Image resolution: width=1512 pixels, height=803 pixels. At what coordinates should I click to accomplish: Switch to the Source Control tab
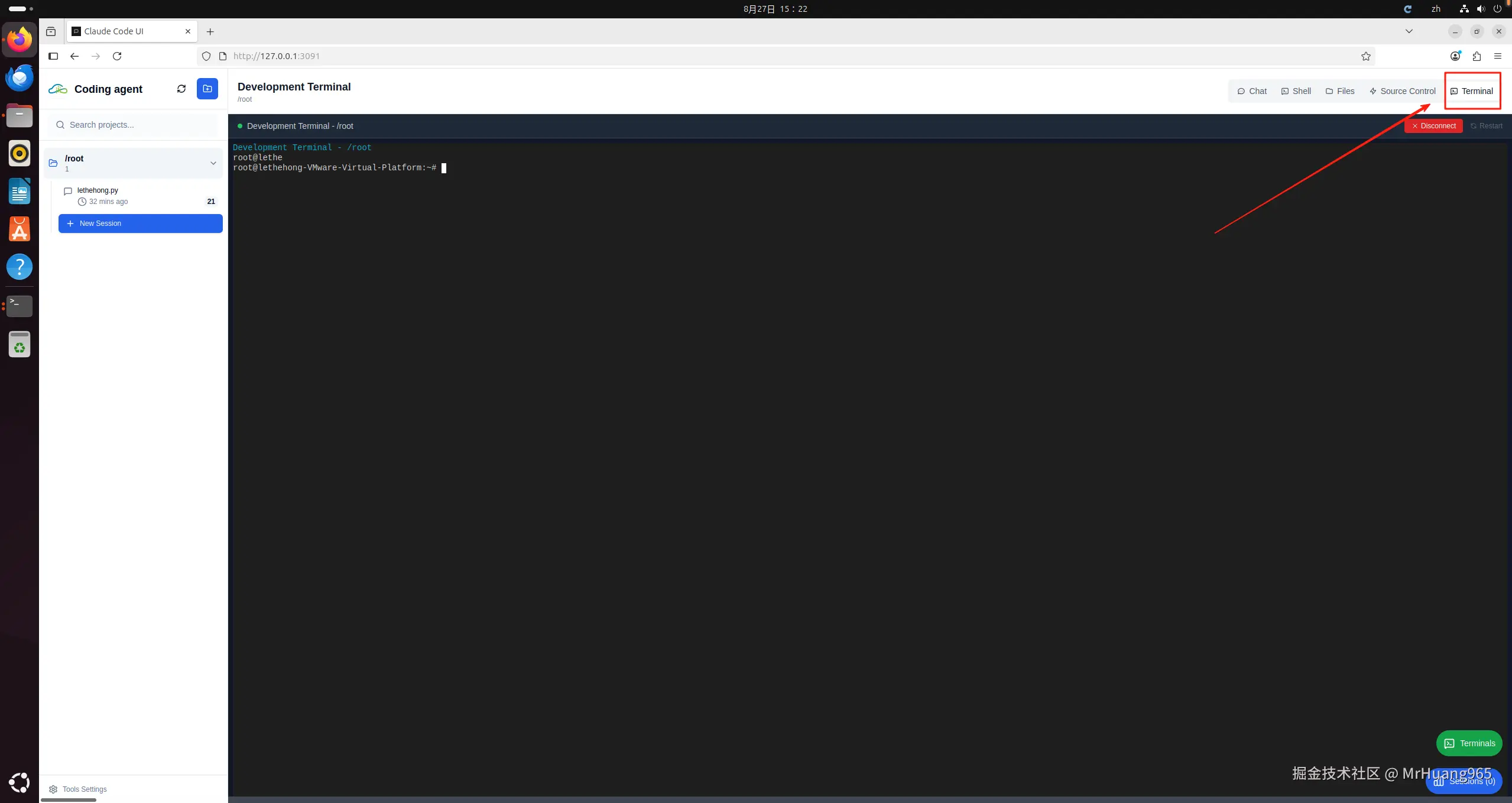pyautogui.click(x=1402, y=91)
